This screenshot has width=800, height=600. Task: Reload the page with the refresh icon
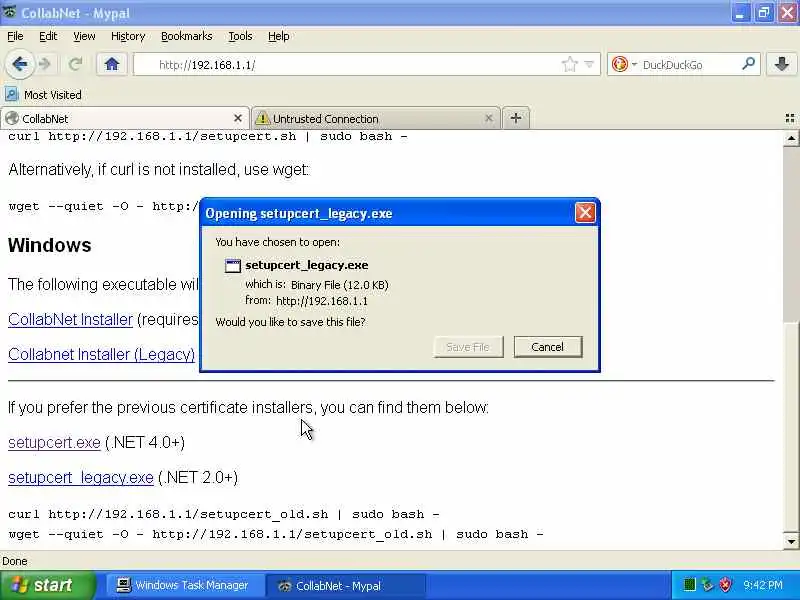pos(76,64)
